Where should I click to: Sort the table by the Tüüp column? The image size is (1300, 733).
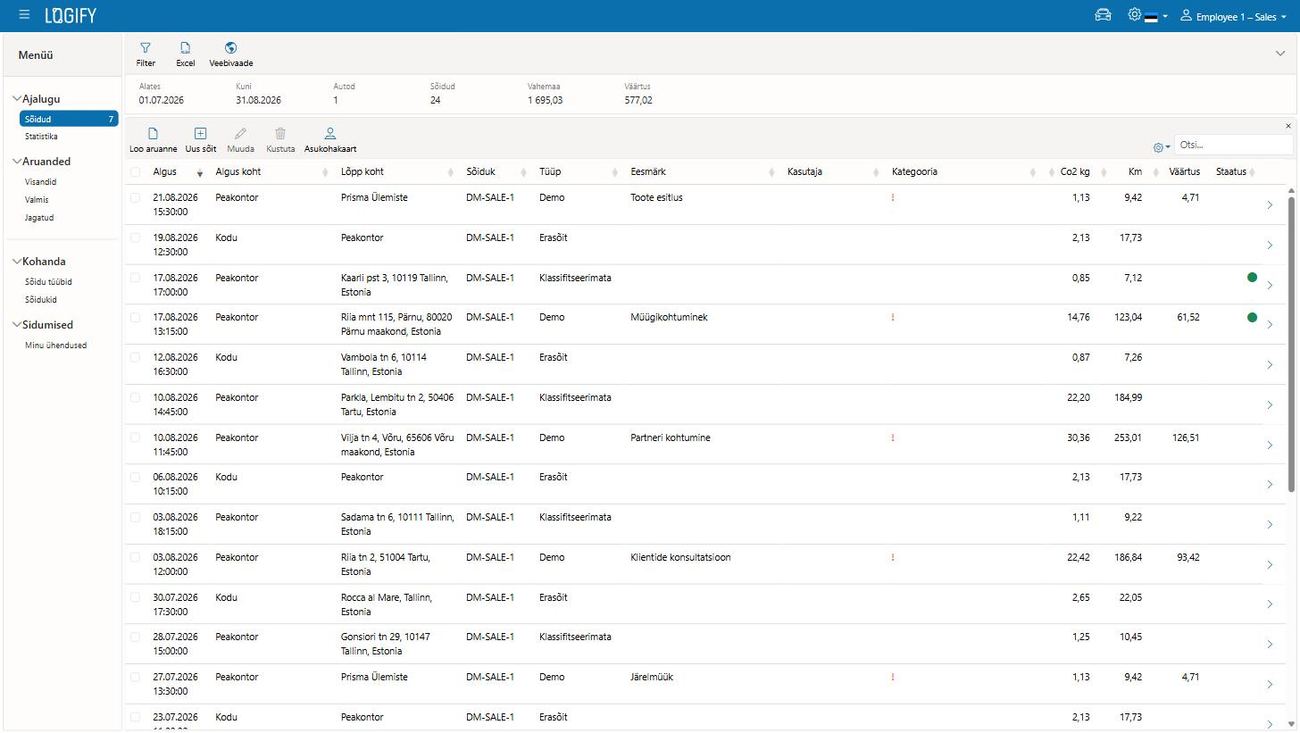(x=550, y=172)
